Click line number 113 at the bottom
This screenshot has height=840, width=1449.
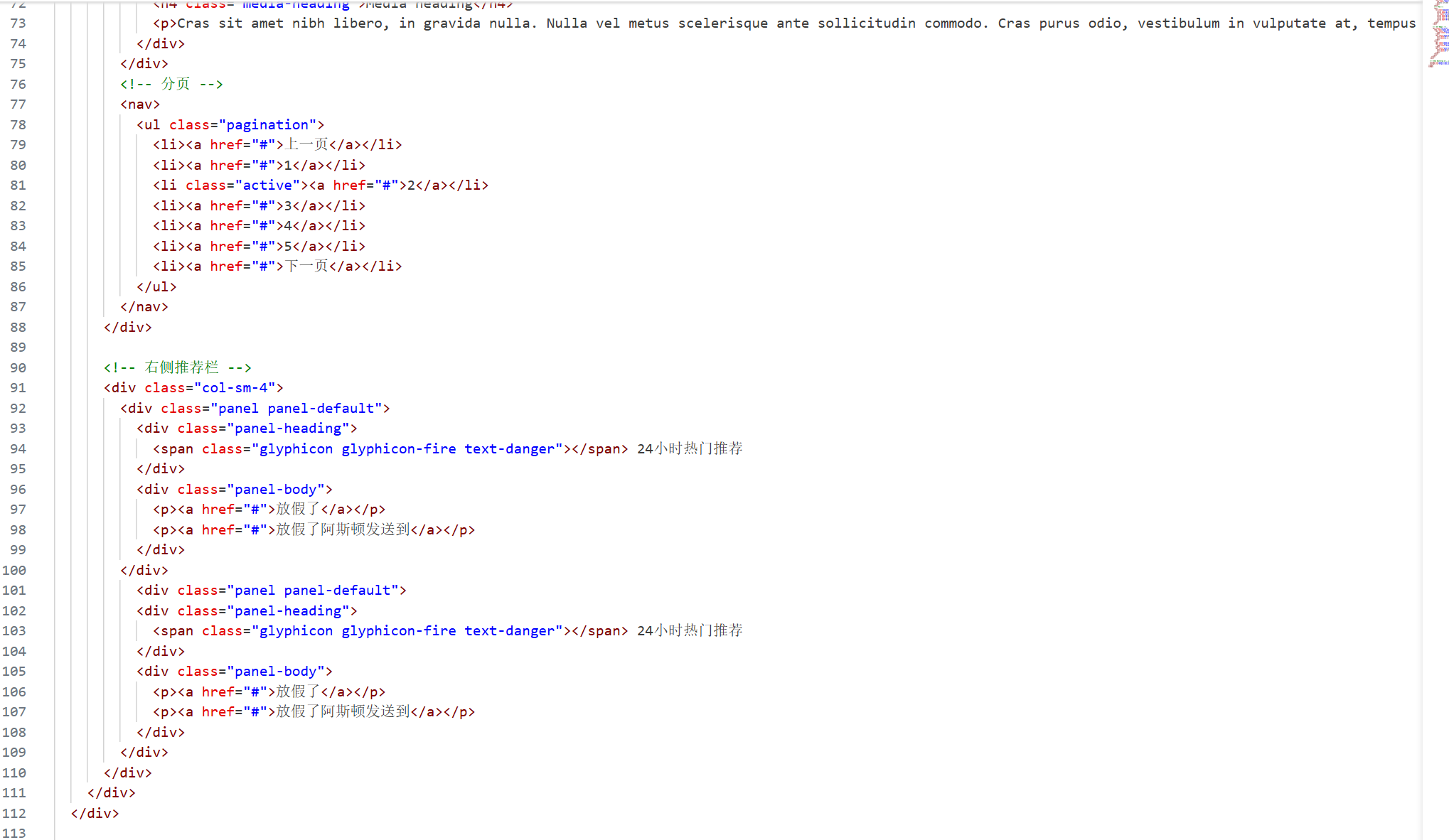click(14, 833)
